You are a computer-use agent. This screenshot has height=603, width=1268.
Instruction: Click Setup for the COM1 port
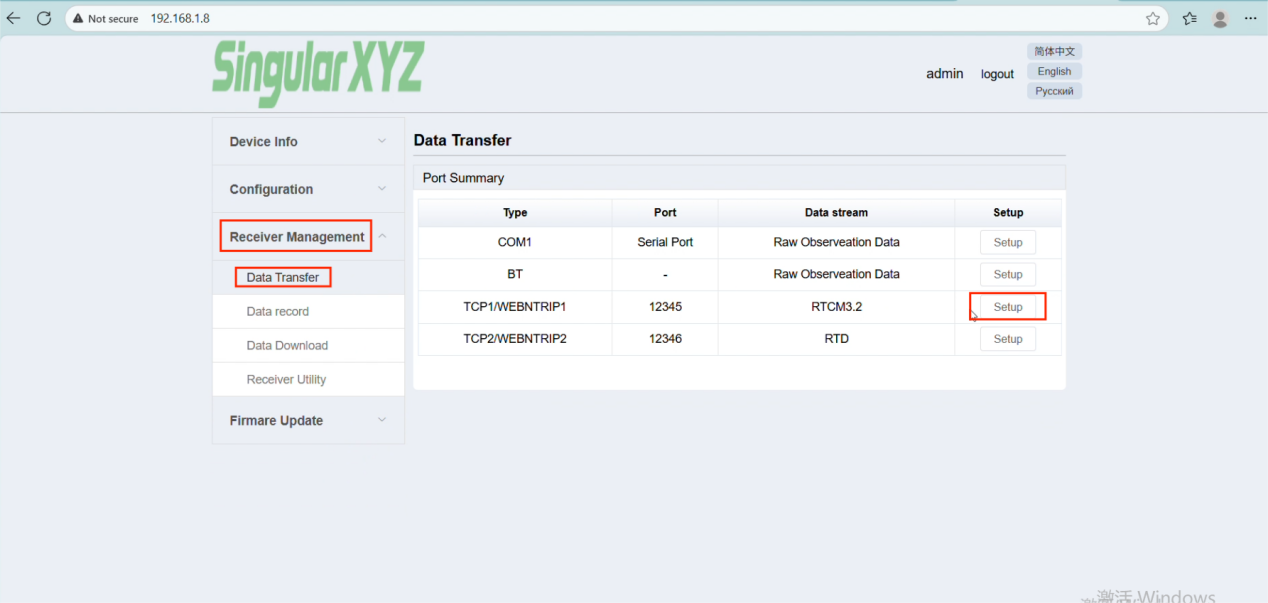[x=1008, y=243]
